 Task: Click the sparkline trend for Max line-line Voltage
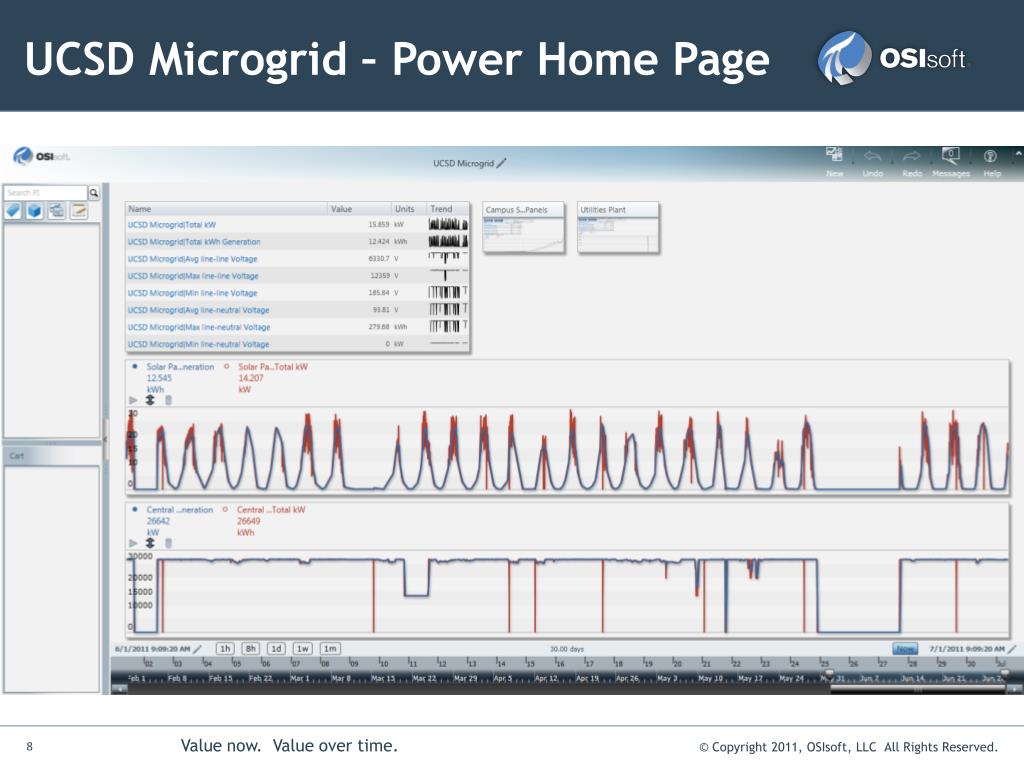pos(448,276)
